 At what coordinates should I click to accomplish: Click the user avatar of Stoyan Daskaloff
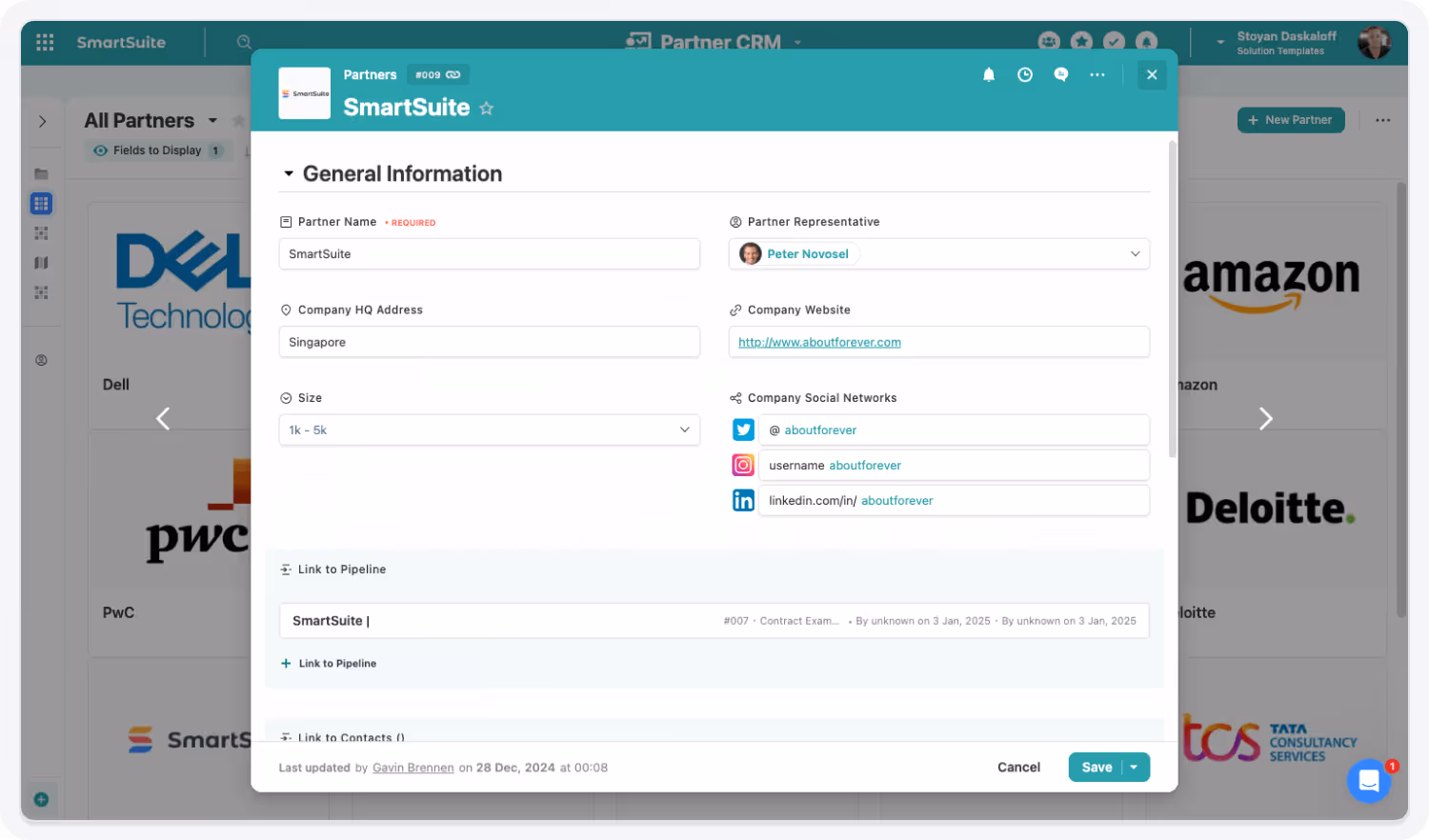(1374, 42)
